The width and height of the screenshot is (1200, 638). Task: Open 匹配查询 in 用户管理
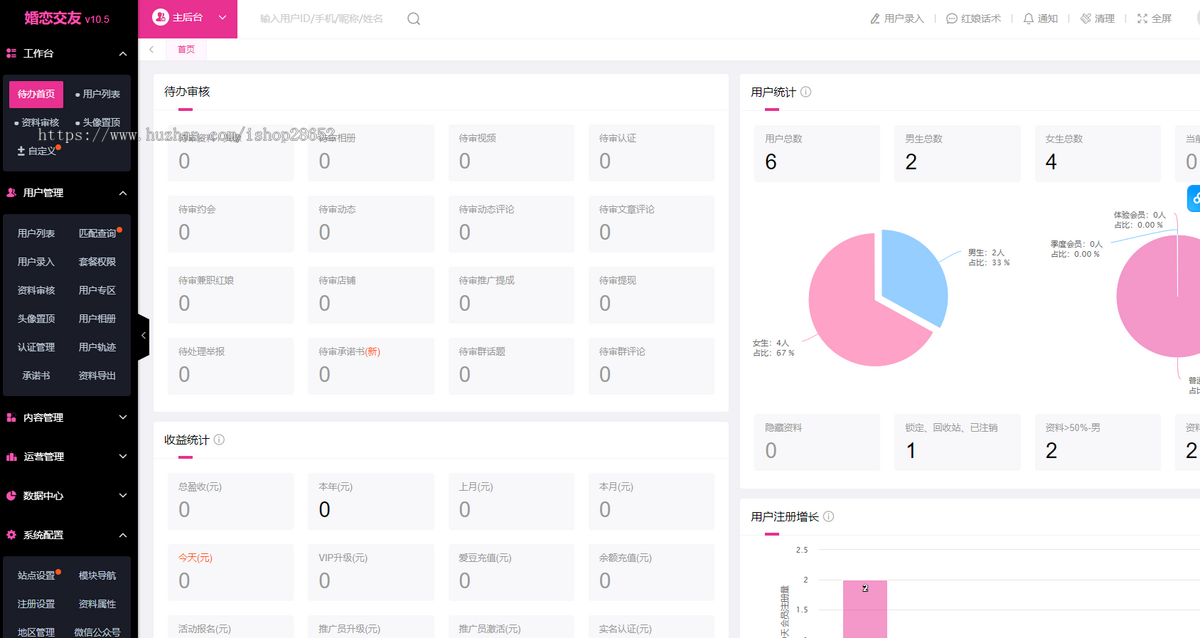97,234
